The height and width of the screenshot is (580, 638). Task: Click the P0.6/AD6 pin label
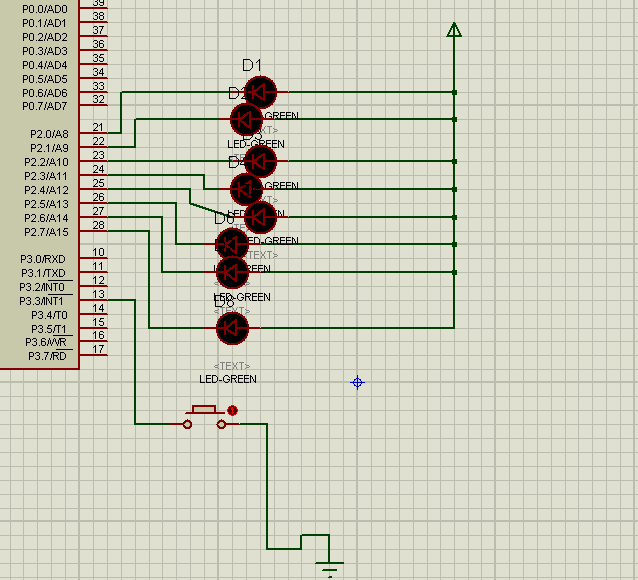pos(45,93)
